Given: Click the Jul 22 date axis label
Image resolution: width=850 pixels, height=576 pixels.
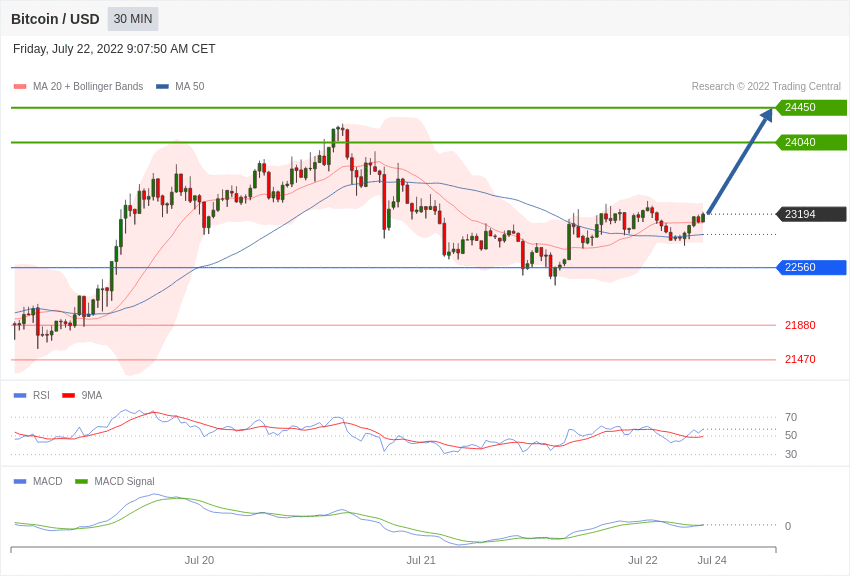Looking at the screenshot, I should tap(642, 560).
